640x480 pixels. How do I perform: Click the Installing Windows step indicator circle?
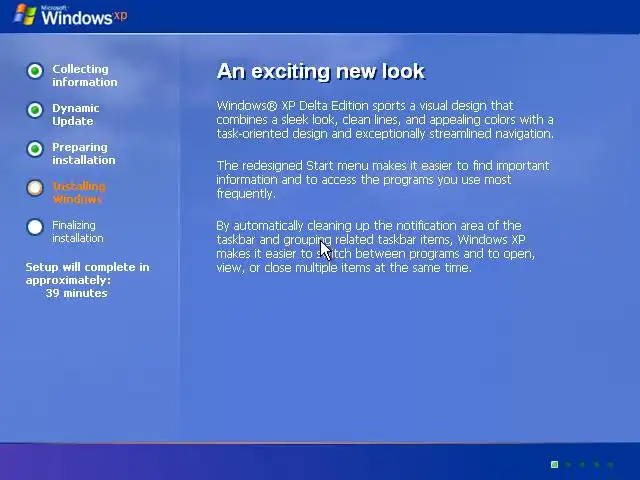tap(35, 188)
